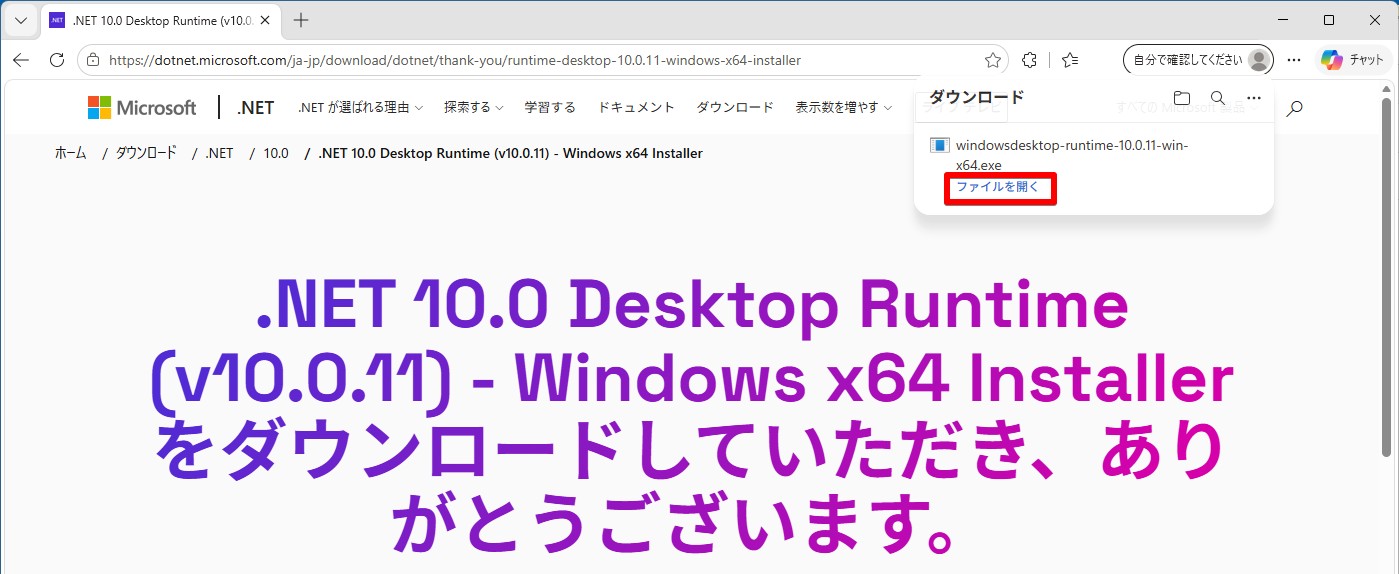Expand the 表示数を増やす dropdown
Viewport: 1399px width, 574px height.
tap(843, 107)
